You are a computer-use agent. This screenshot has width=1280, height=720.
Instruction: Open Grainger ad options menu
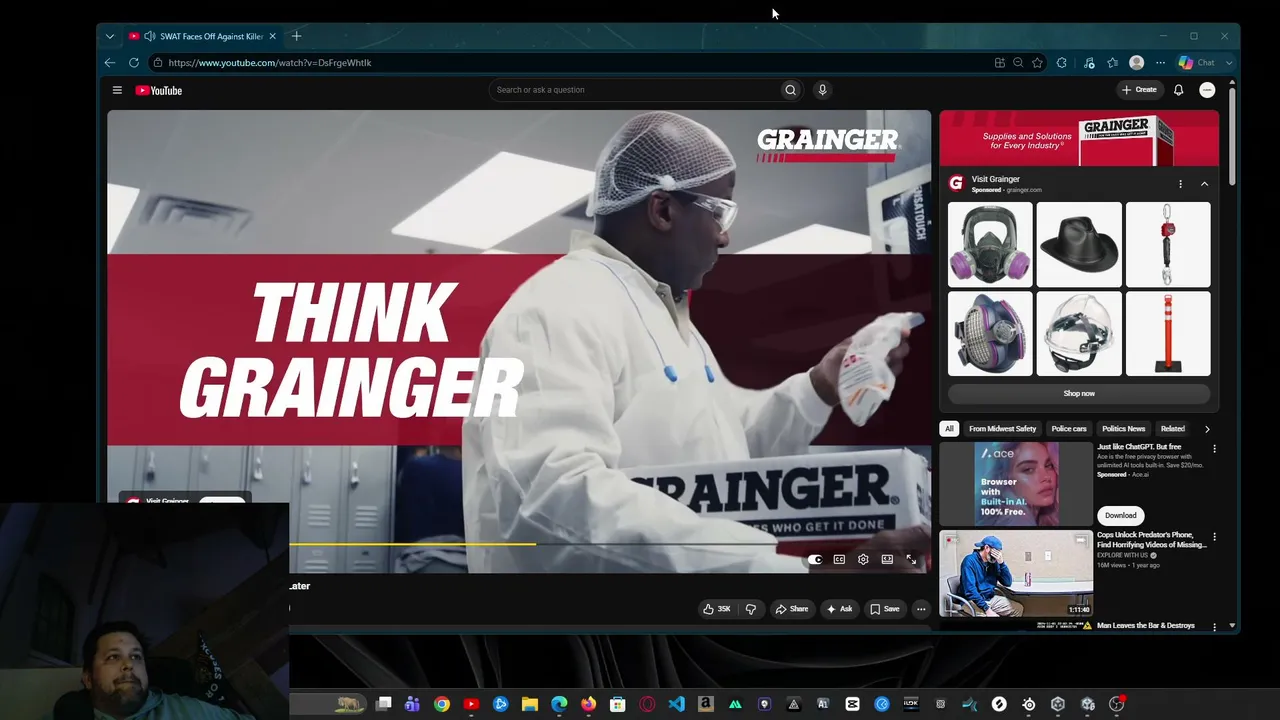(x=1180, y=184)
